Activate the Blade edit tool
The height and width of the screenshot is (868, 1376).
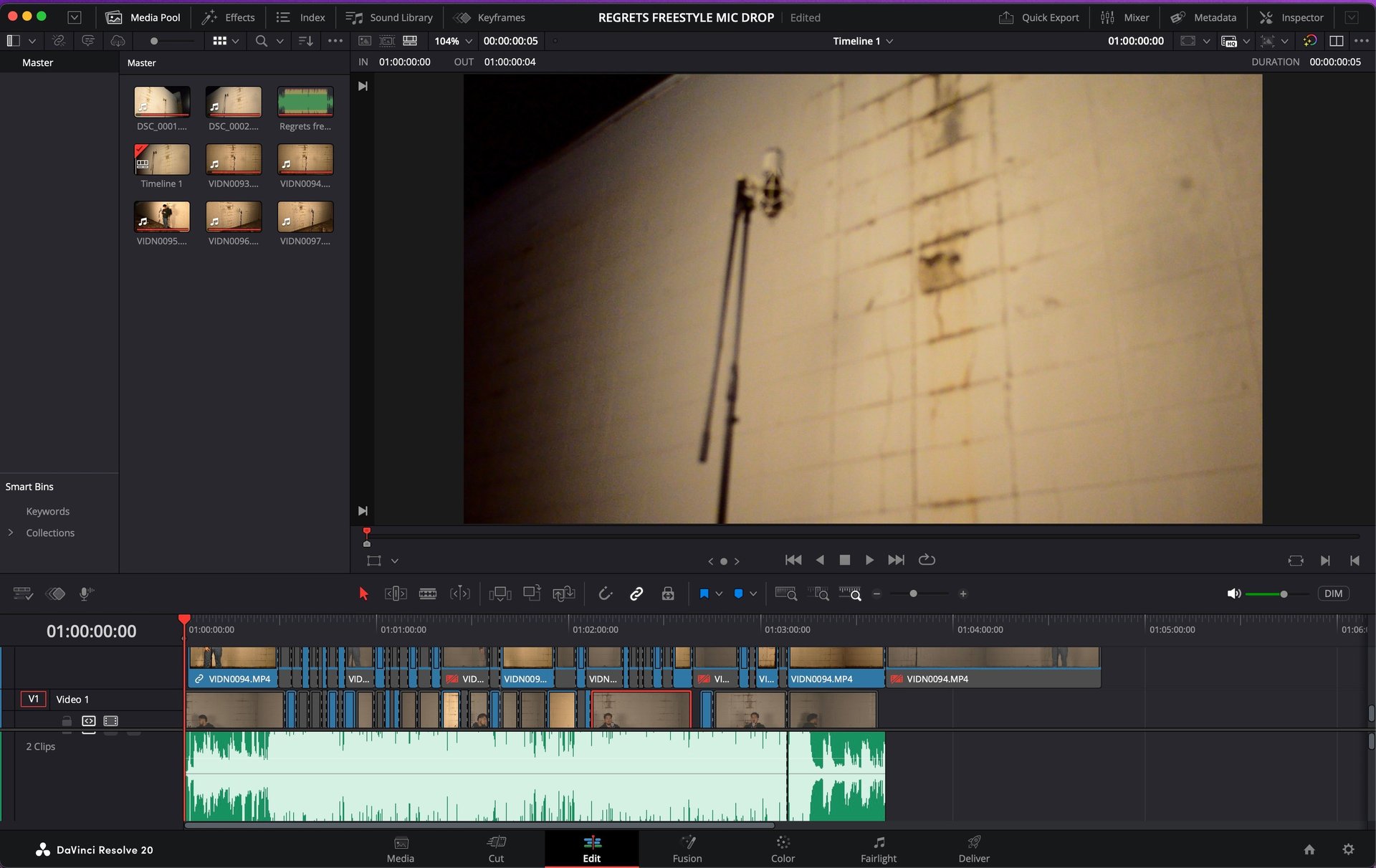[428, 593]
